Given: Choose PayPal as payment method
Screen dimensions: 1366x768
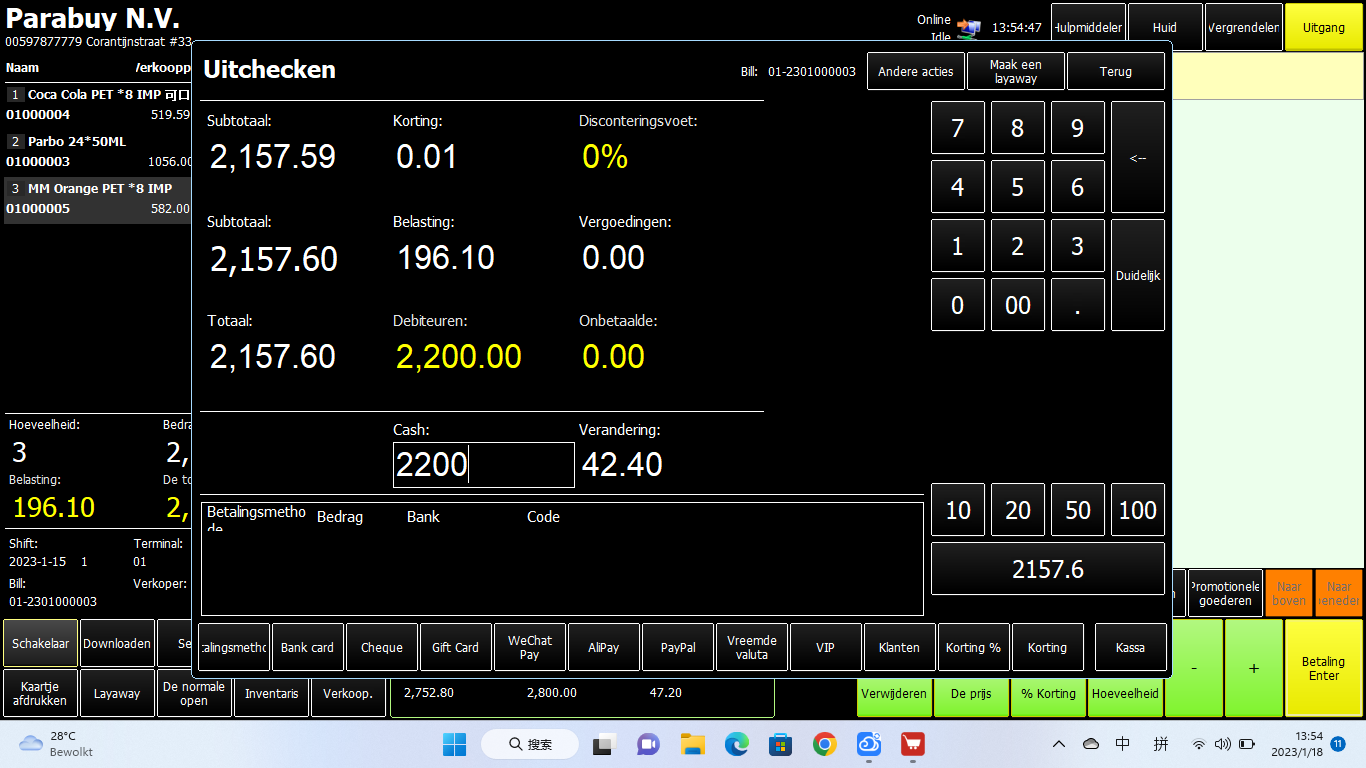Looking at the screenshot, I should 678,647.
